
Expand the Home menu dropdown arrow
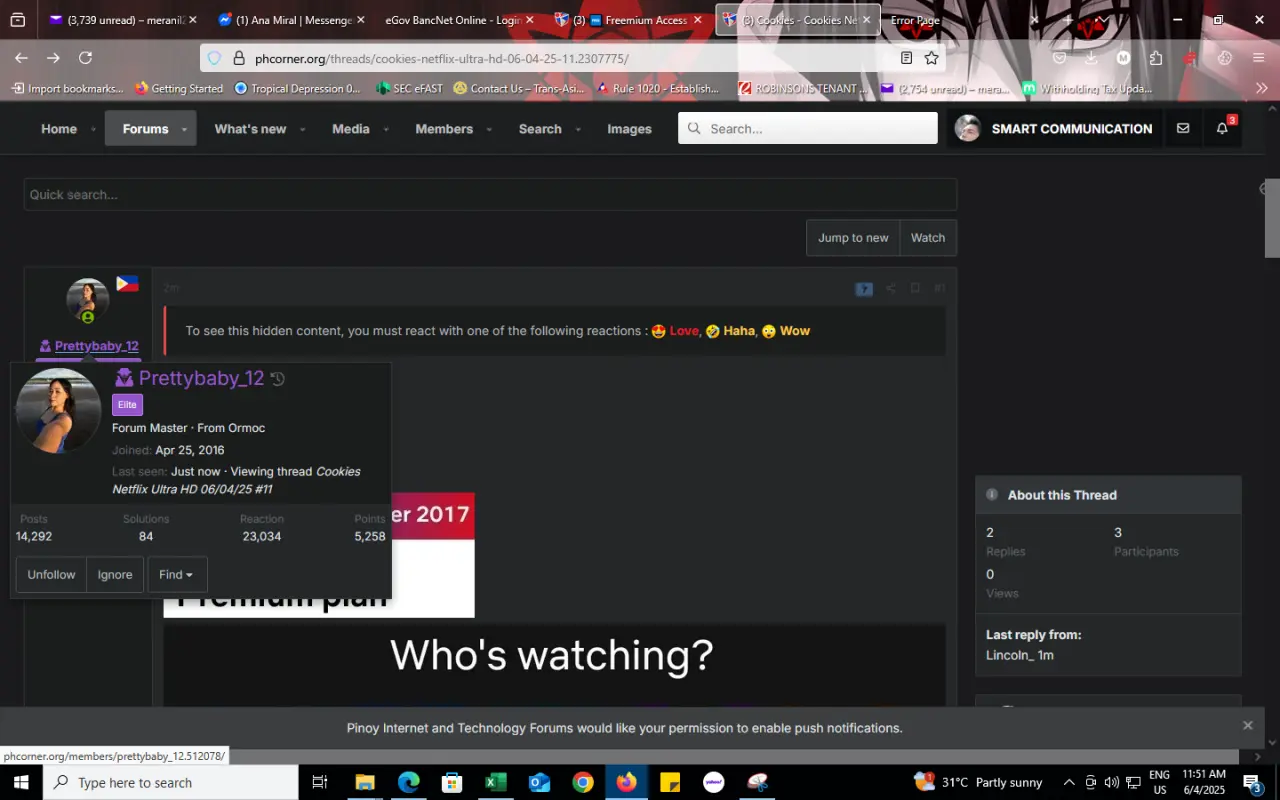point(93,129)
